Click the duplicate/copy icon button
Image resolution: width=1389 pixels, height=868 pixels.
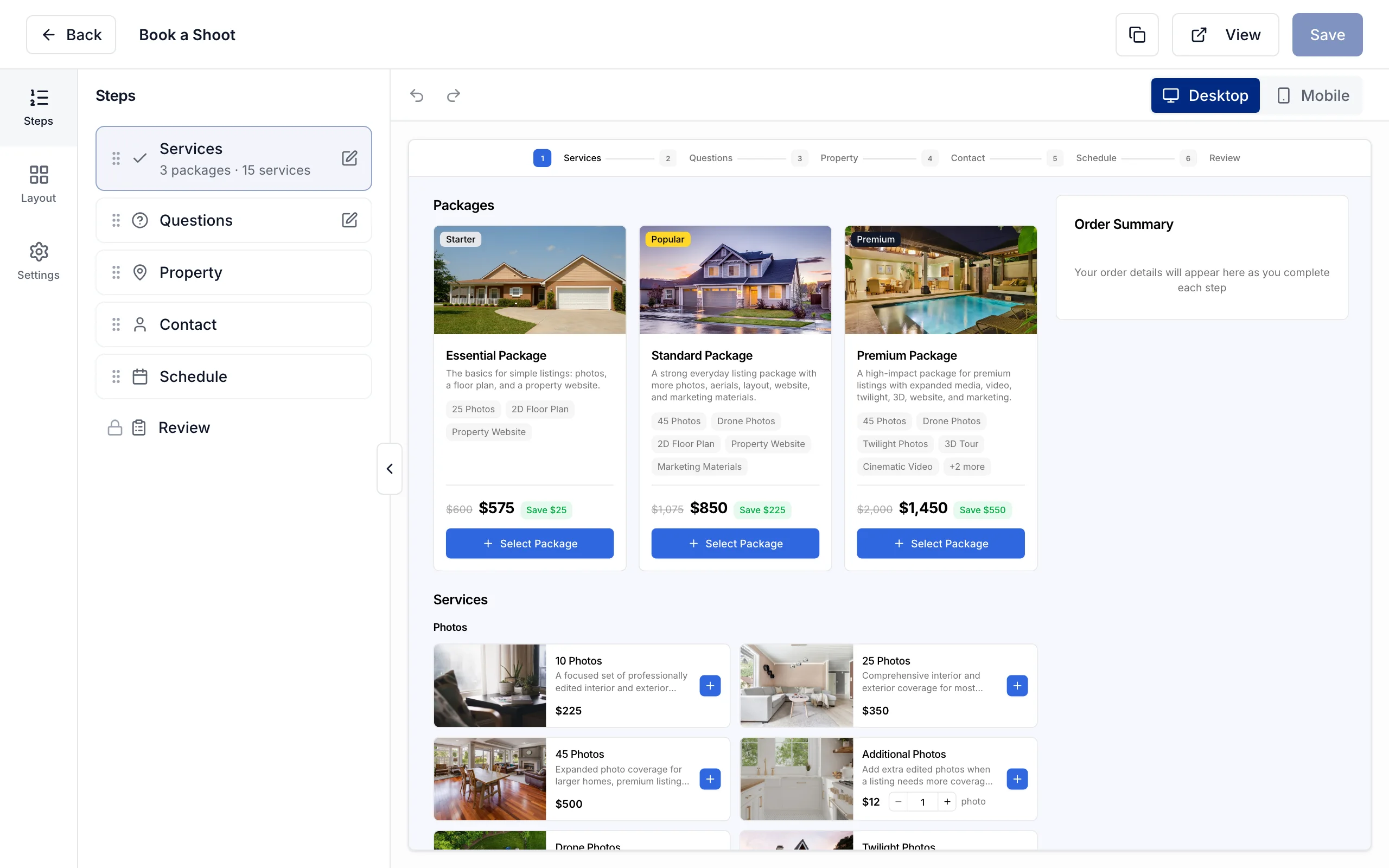tap(1137, 35)
